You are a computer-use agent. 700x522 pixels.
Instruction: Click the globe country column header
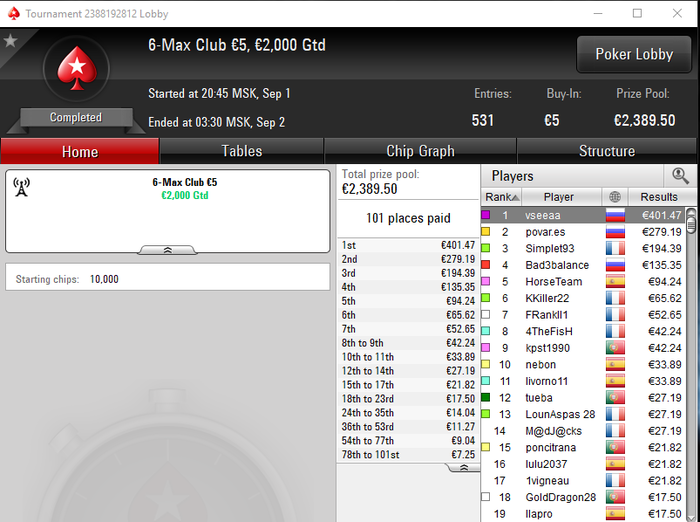615,197
